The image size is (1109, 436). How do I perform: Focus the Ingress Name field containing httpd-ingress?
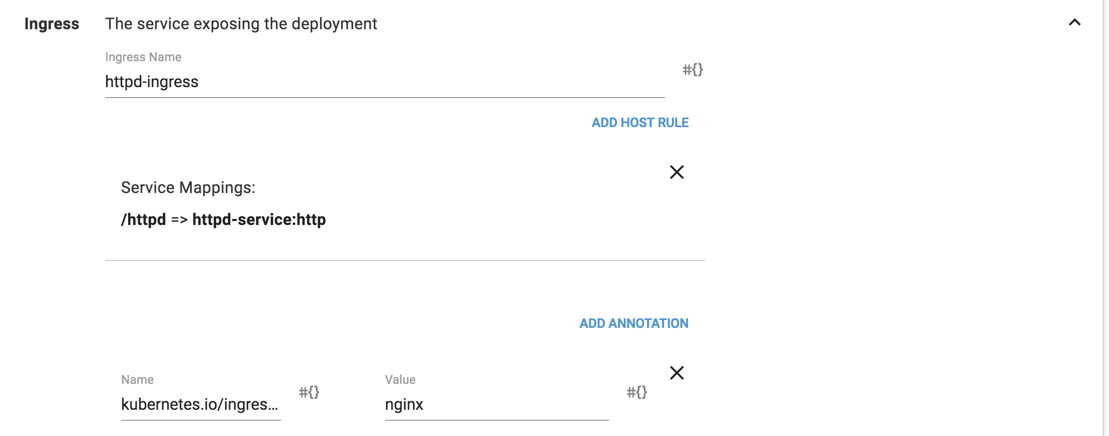[384, 82]
